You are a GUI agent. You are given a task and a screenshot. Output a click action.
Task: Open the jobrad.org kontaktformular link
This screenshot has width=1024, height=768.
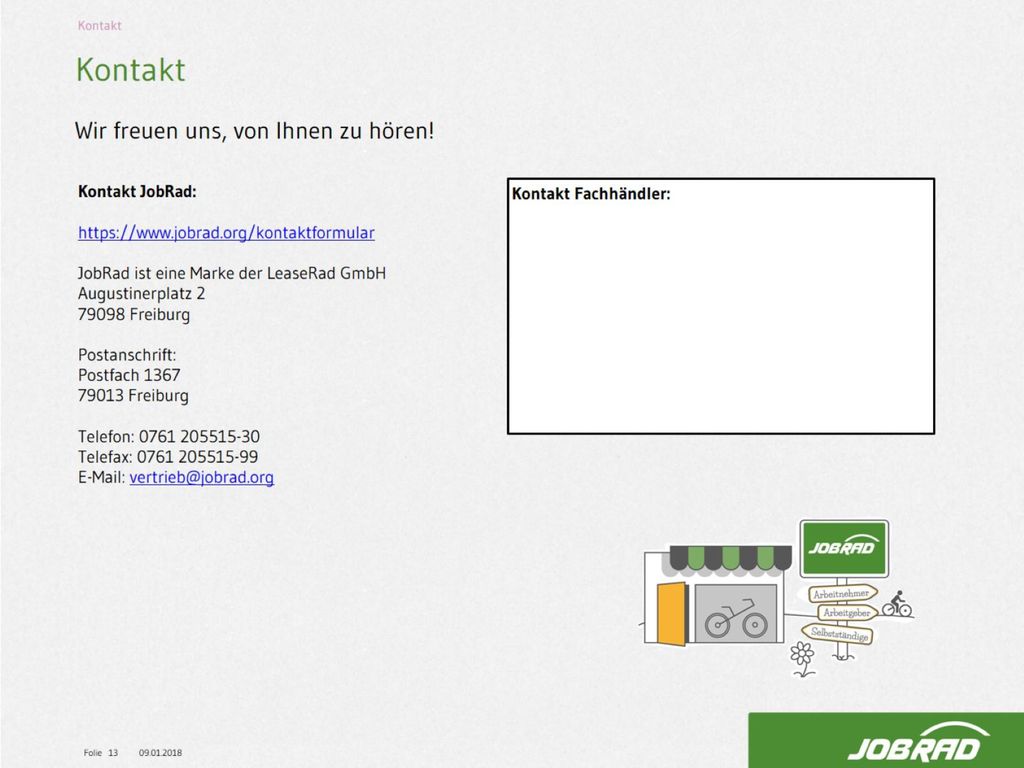[226, 233]
